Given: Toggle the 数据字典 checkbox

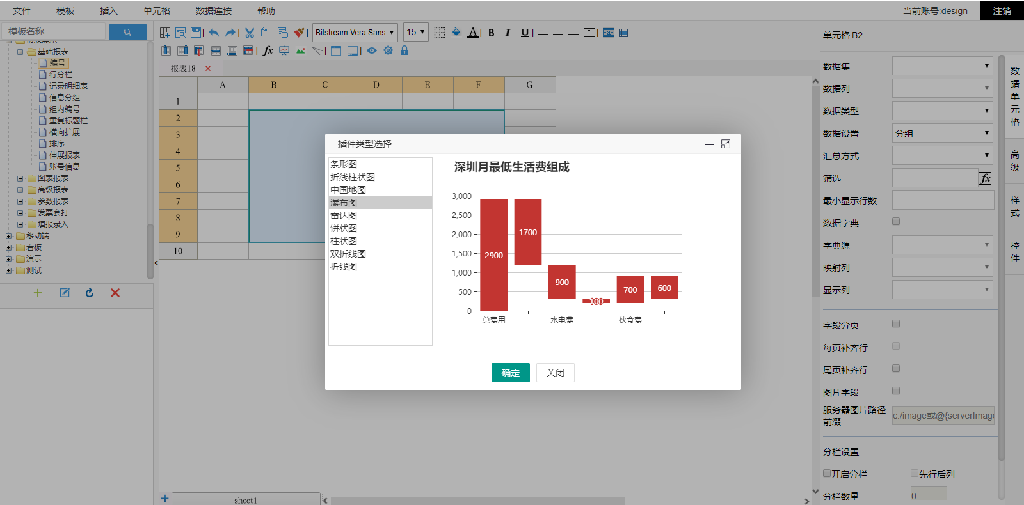Looking at the screenshot, I should click(896, 221).
